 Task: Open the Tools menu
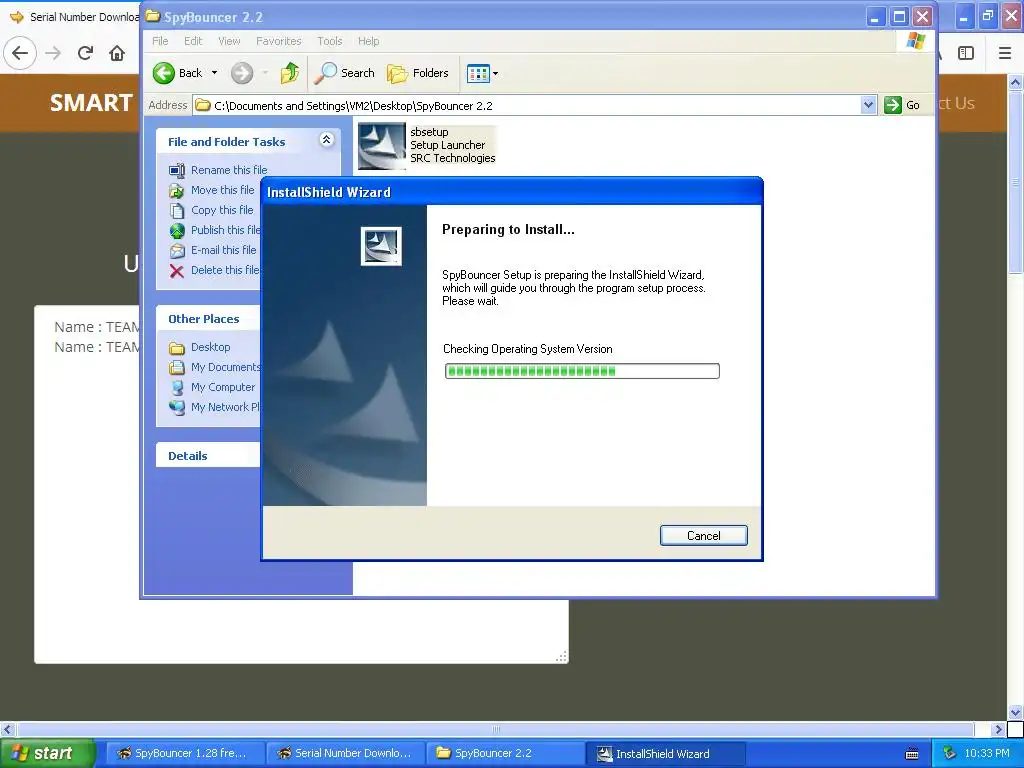330,41
